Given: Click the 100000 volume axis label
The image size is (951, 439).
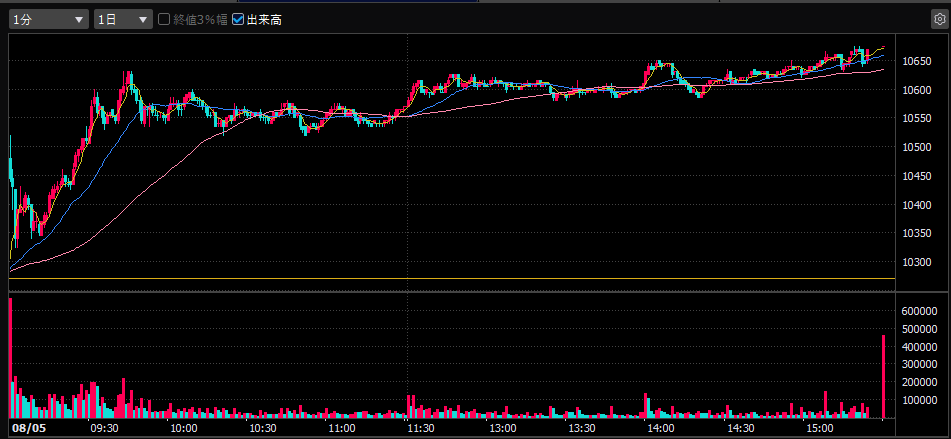Looking at the screenshot, I should [x=919, y=400].
